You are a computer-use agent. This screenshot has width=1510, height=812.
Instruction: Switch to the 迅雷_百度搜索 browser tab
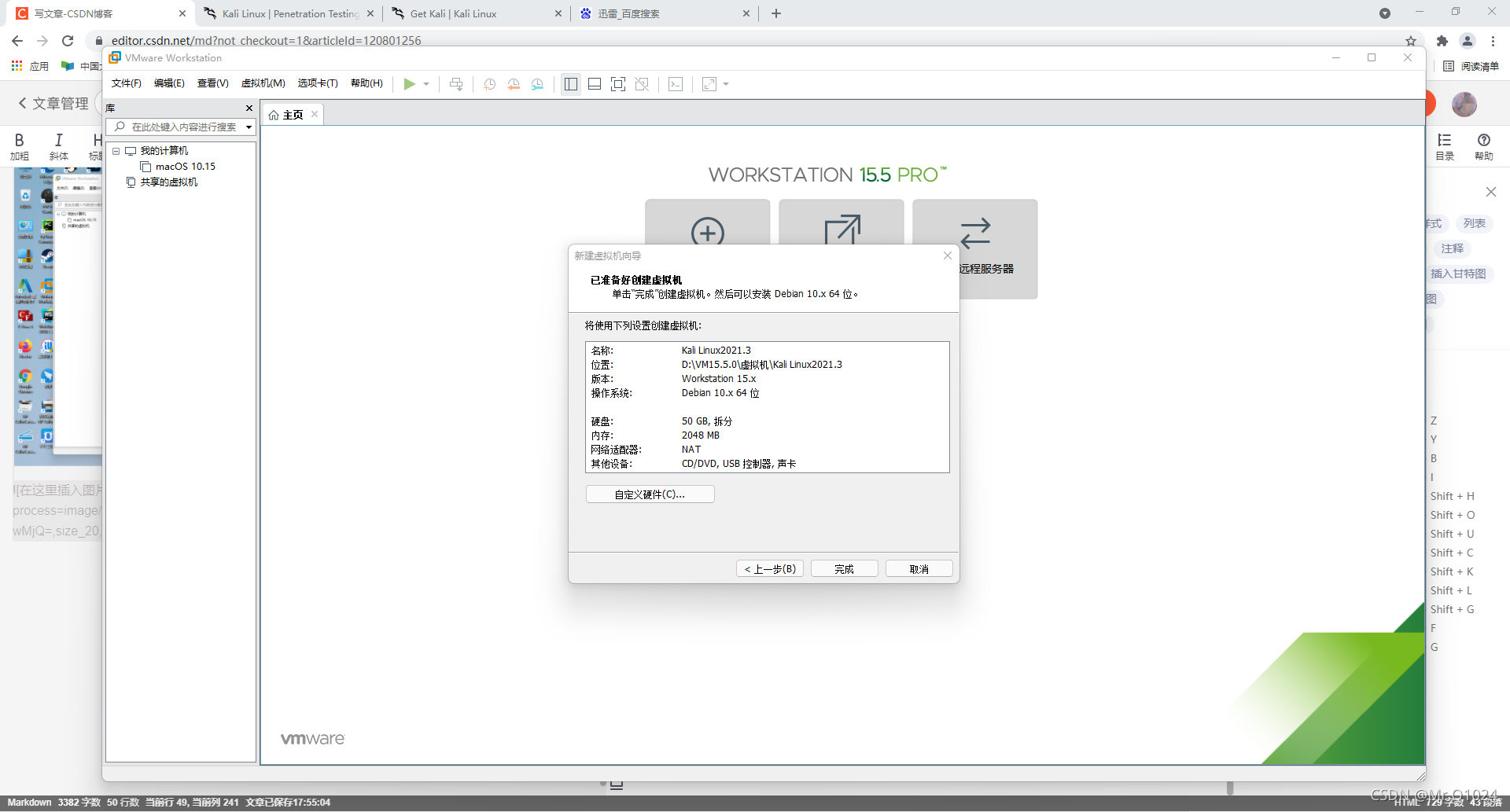click(x=665, y=13)
